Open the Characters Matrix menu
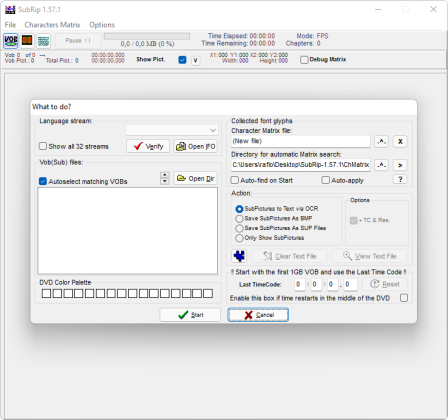This screenshot has height=420, width=448. tap(52, 25)
